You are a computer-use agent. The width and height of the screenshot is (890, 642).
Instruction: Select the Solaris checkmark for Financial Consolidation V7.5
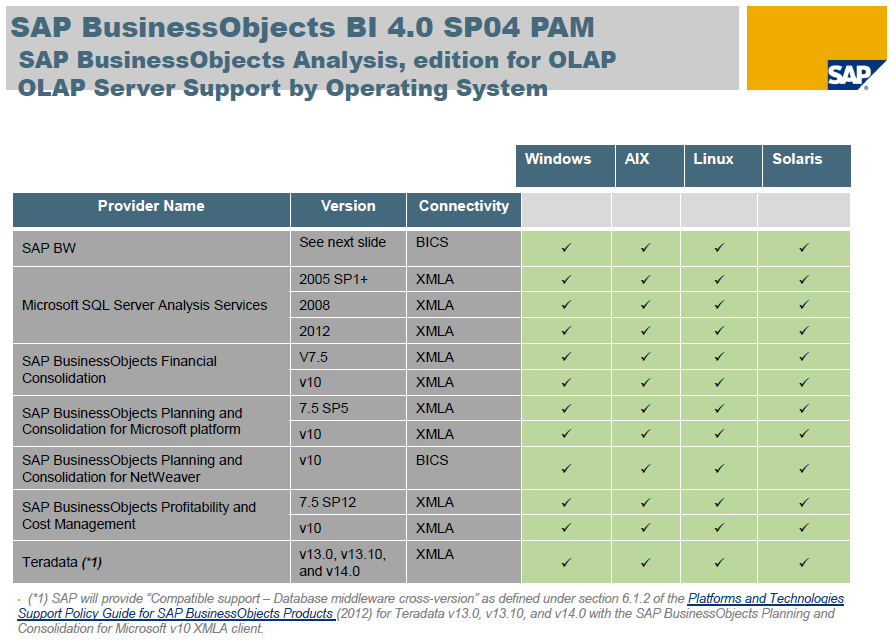point(803,356)
